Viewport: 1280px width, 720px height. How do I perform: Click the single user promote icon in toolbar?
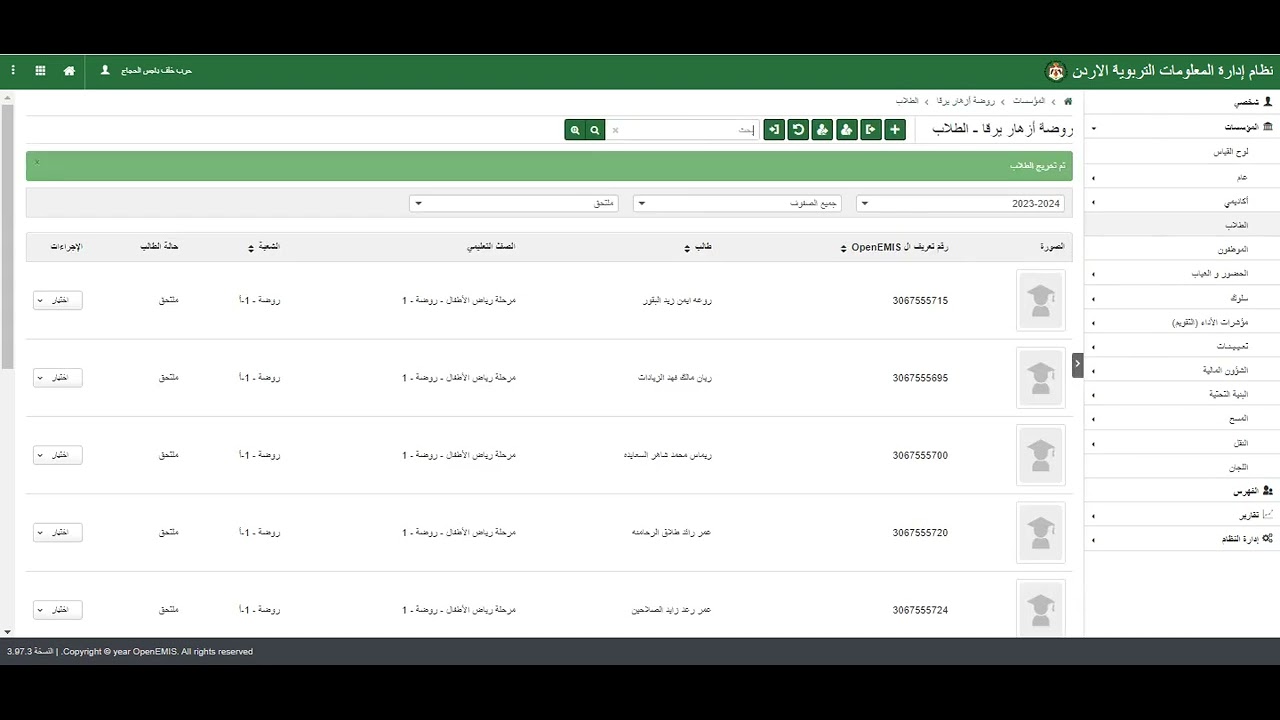[x=847, y=129]
